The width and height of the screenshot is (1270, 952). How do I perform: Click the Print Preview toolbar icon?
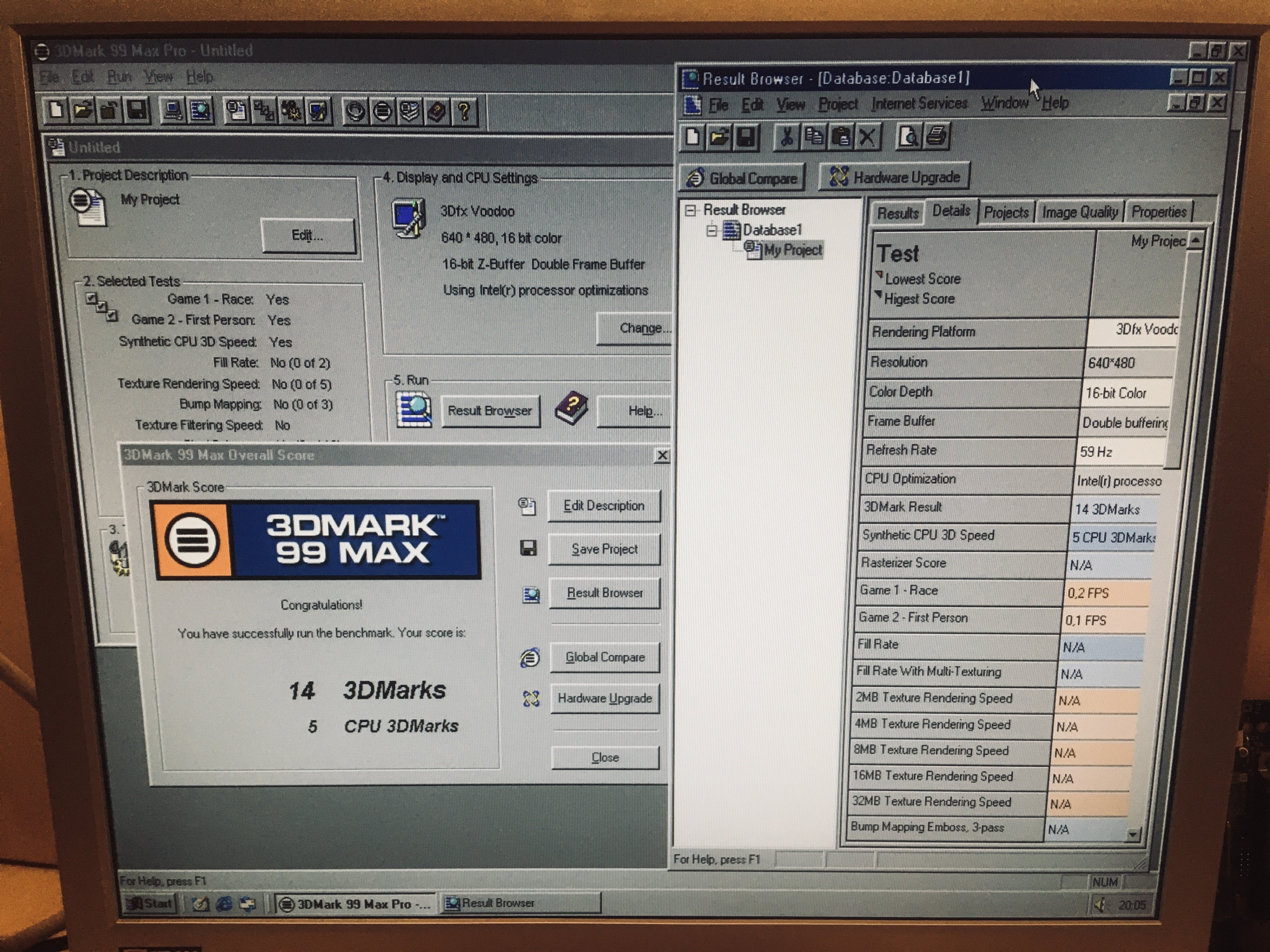coord(908,137)
